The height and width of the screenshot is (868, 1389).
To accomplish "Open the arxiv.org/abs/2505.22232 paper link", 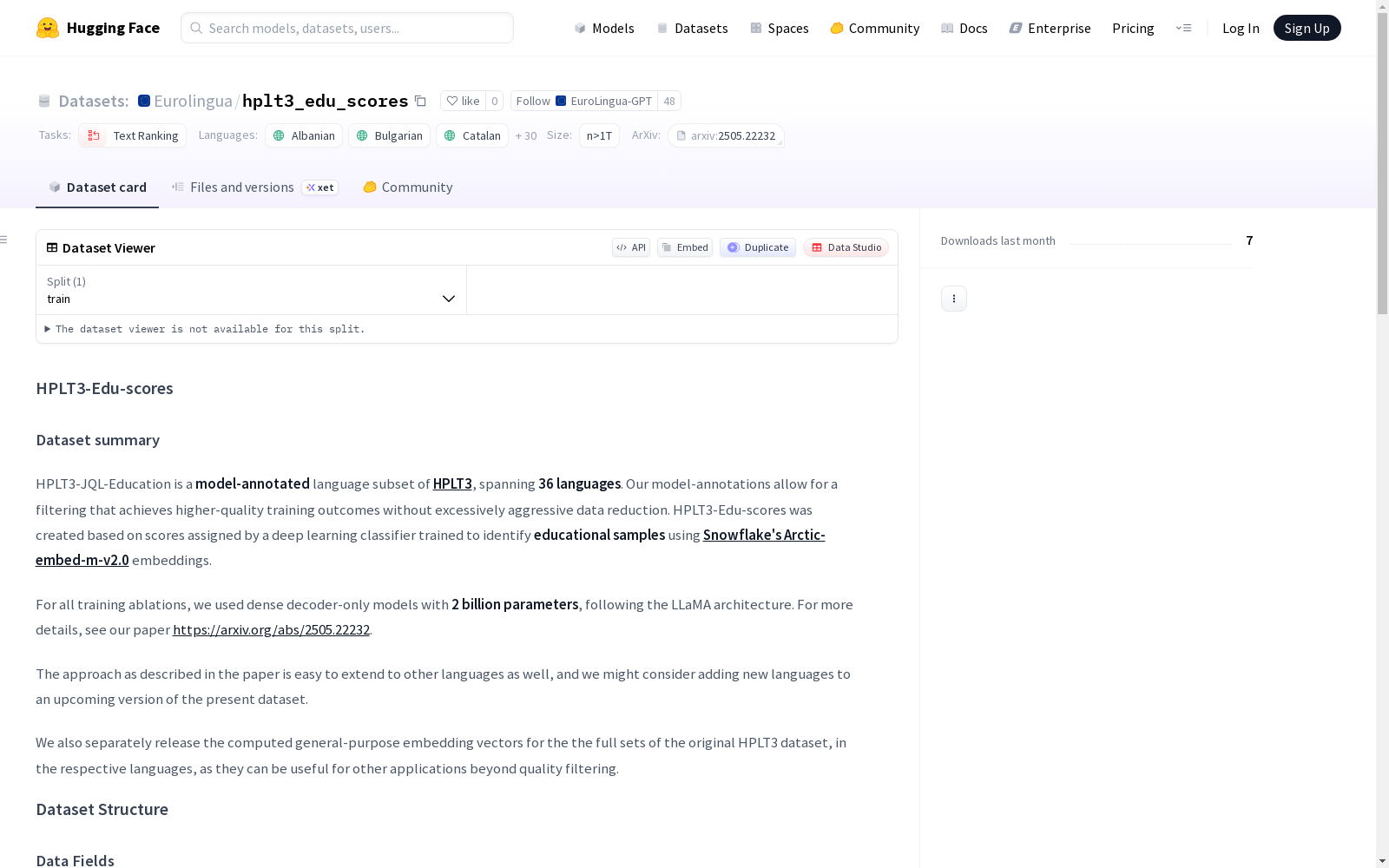I will point(271,629).
